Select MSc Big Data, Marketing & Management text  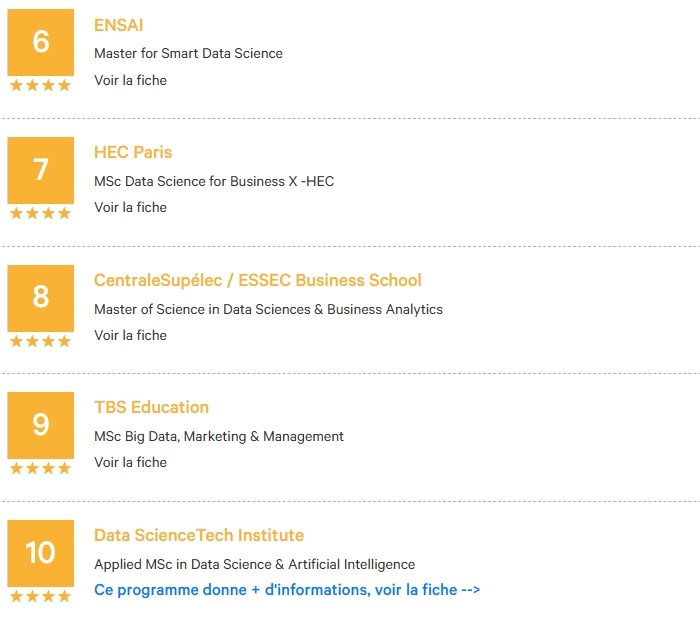(219, 437)
